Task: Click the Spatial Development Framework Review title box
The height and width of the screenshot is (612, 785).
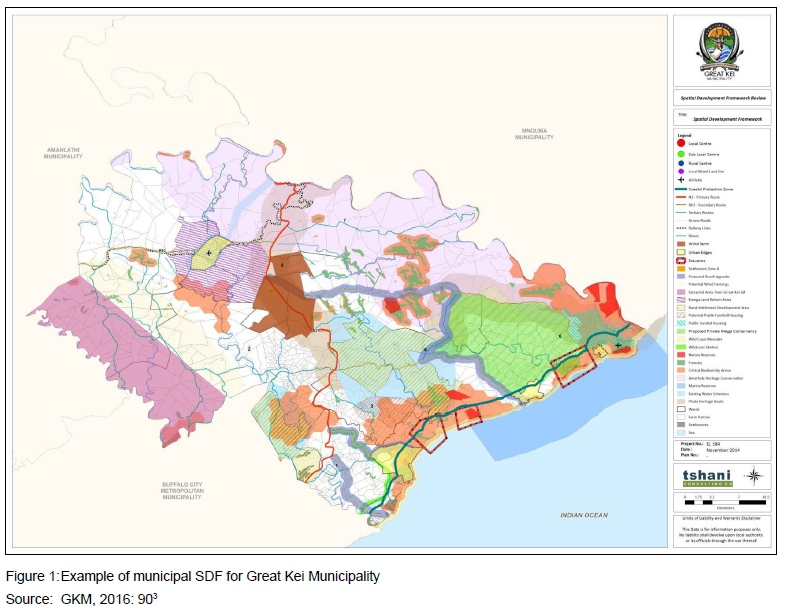Action: 723,100
